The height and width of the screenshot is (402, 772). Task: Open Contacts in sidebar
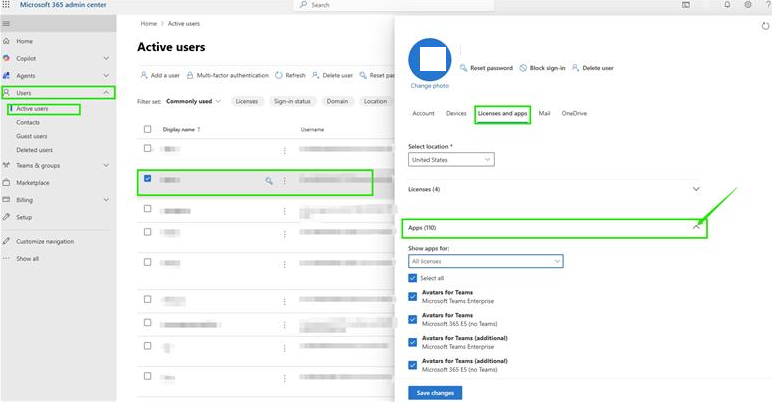tap(28, 122)
